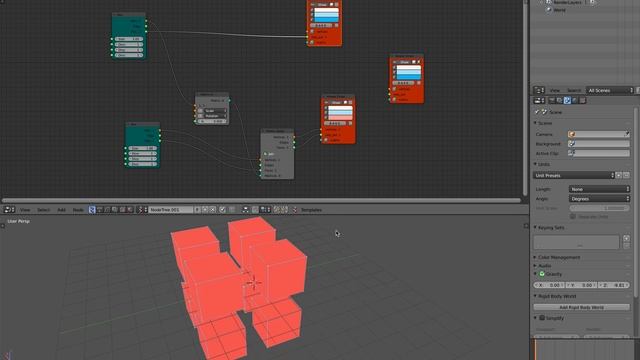
Task: Click the Gravity X value field
Action: (x=549, y=285)
